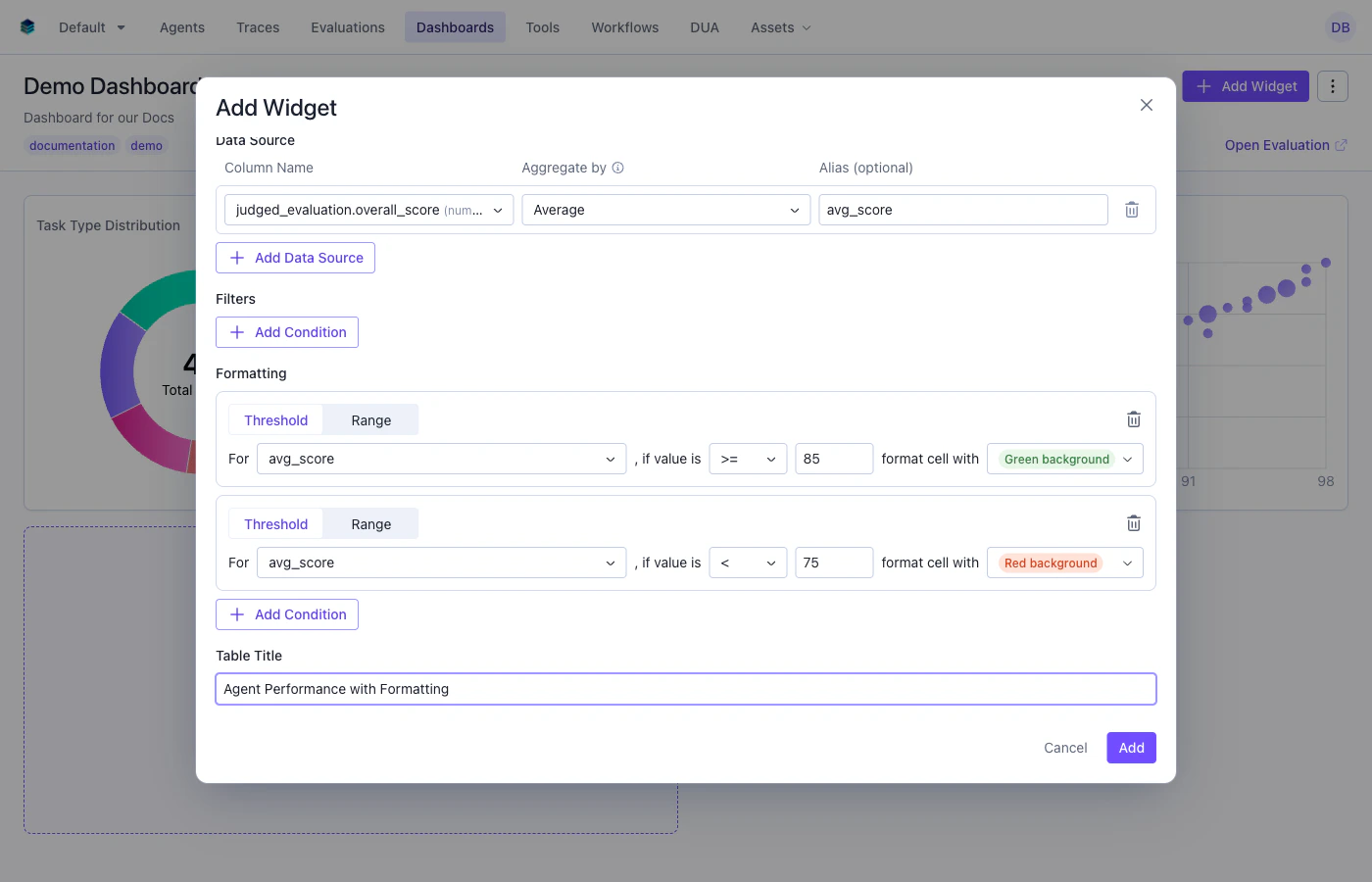This screenshot has height=882, width=1372.
Task: Click the Table Title input field
Action: point(686,689)
